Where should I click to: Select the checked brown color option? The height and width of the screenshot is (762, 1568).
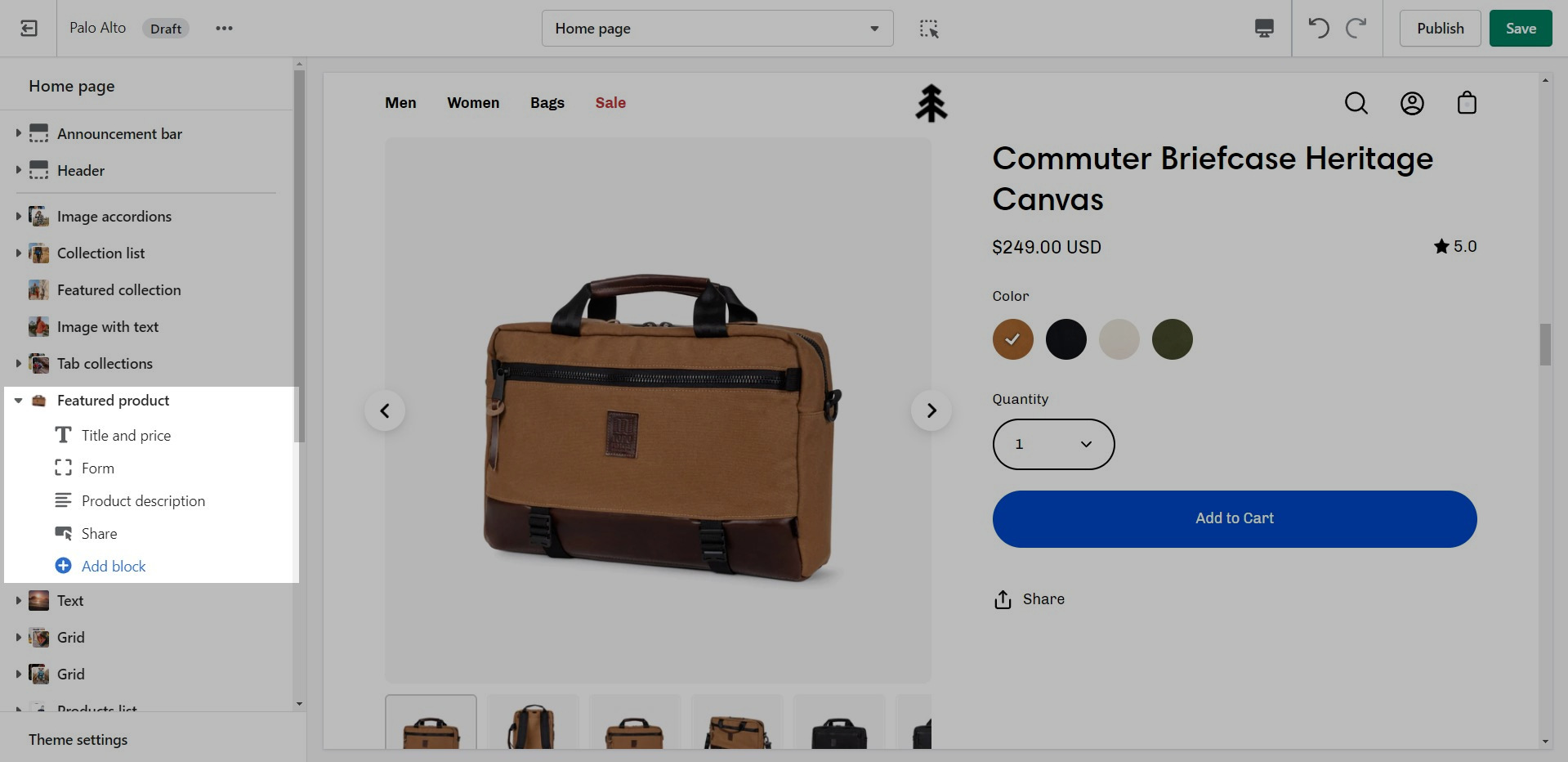[x=1012, y=339]
